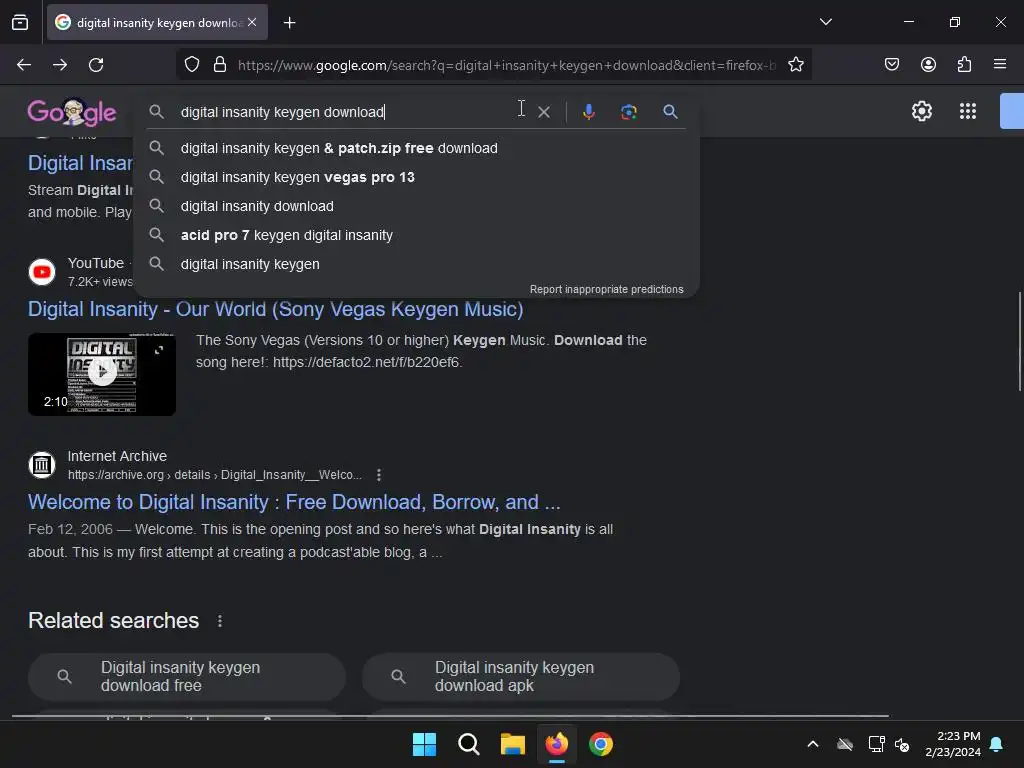Go back to previous page
1024x768 pixels.
[24, 65]
